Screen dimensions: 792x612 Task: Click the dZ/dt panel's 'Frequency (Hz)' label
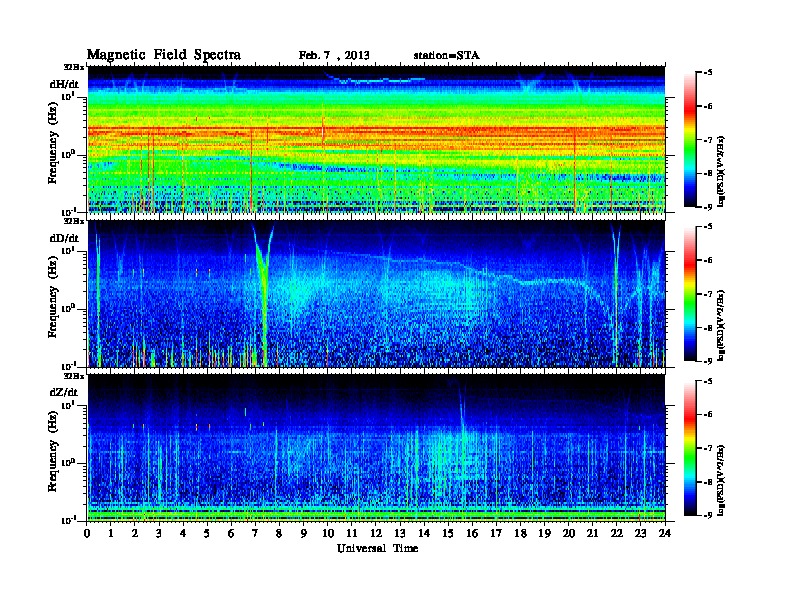53,451
